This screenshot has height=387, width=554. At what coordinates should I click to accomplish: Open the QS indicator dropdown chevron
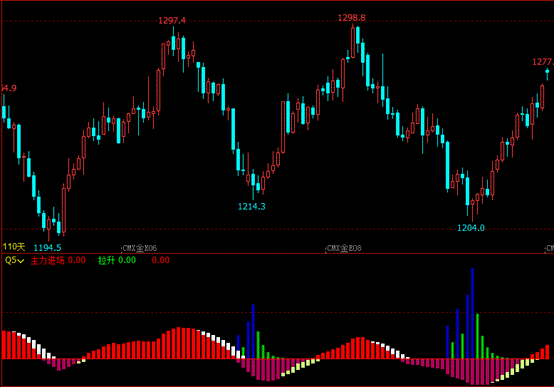click(x=20, y=261)
